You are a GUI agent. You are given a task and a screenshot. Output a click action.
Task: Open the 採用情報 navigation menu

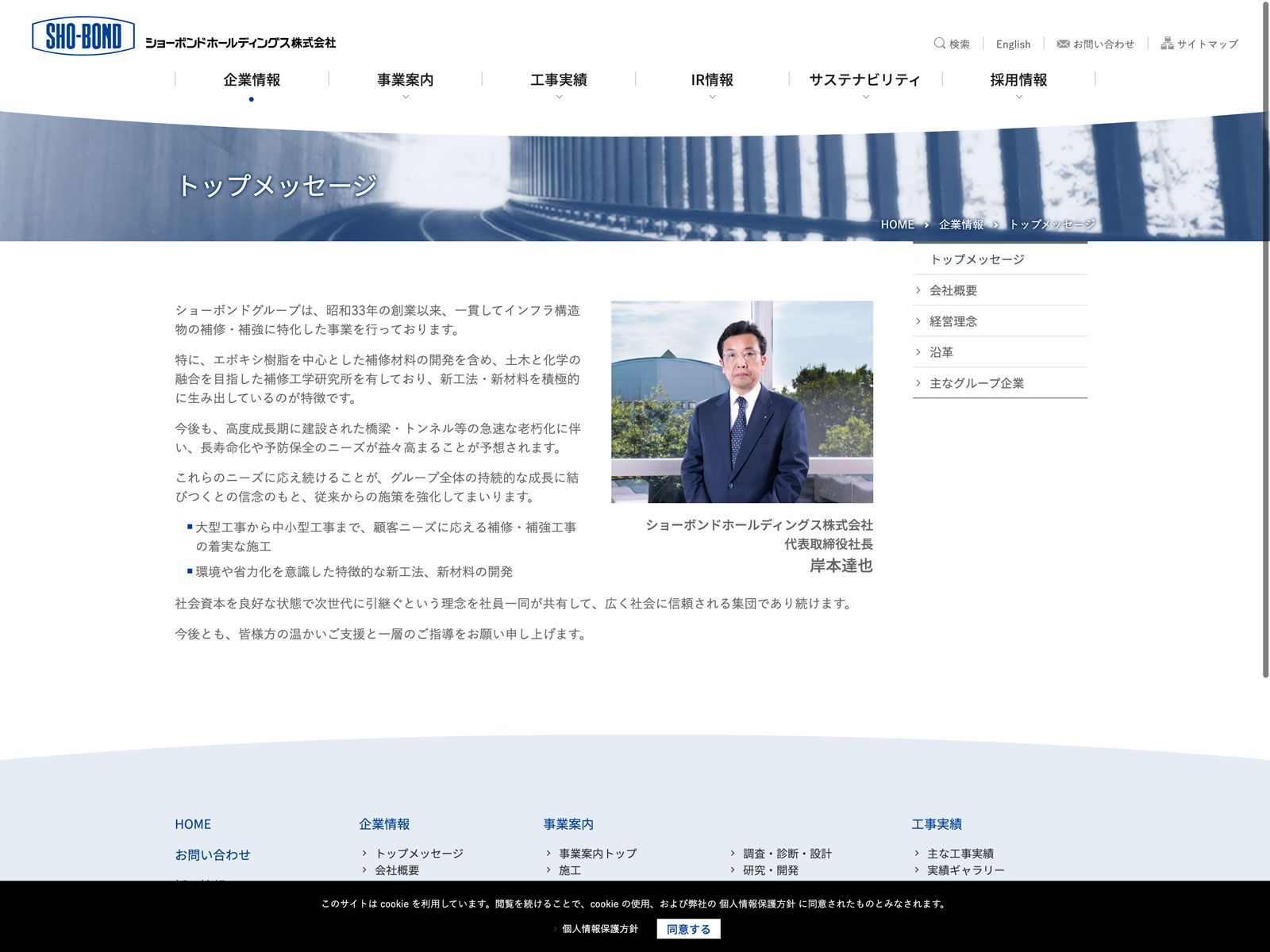pyautogui.click(x=1018, y=80)
